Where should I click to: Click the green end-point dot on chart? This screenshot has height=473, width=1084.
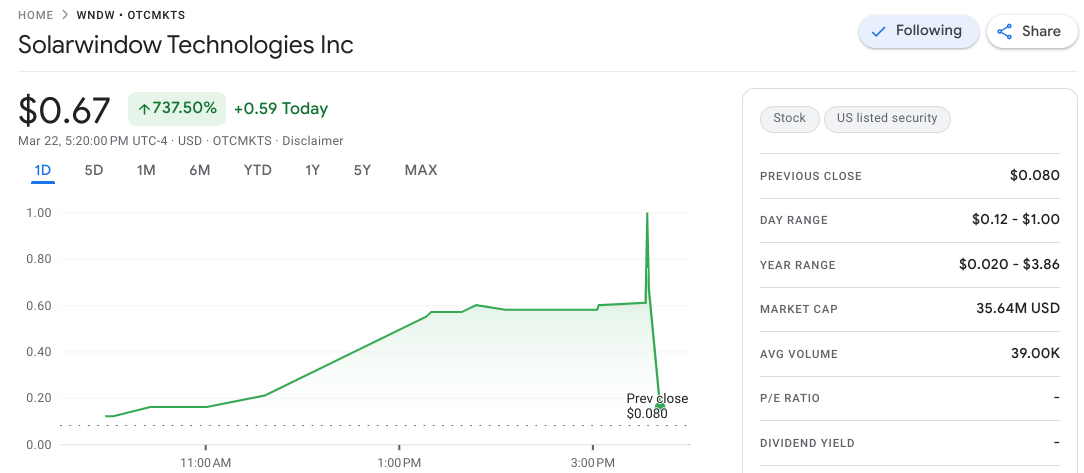pos(660,405)
